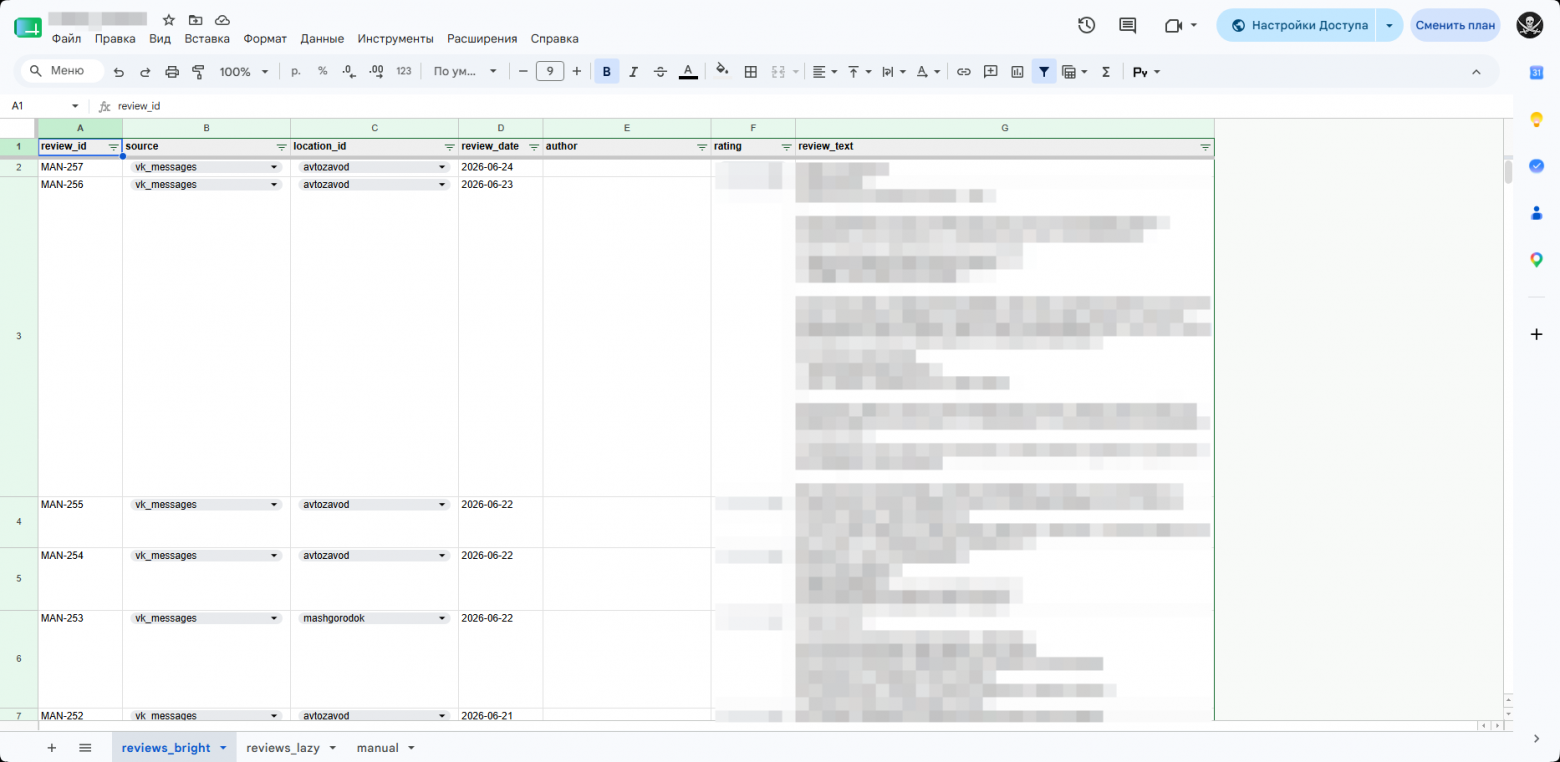Decrease decimal places

349,71
